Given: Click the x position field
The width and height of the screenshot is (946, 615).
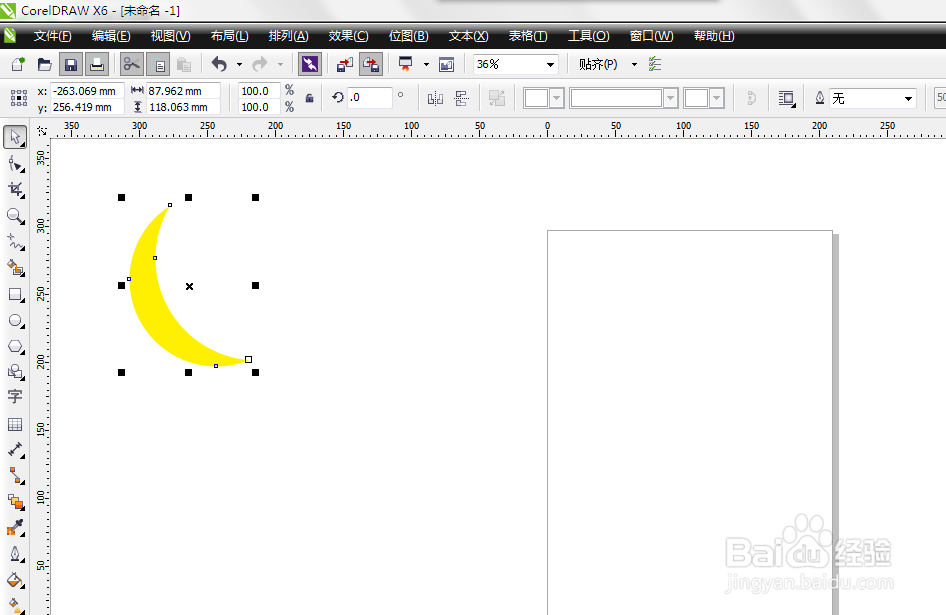Looking at the screenshot, I should [87, 91].
